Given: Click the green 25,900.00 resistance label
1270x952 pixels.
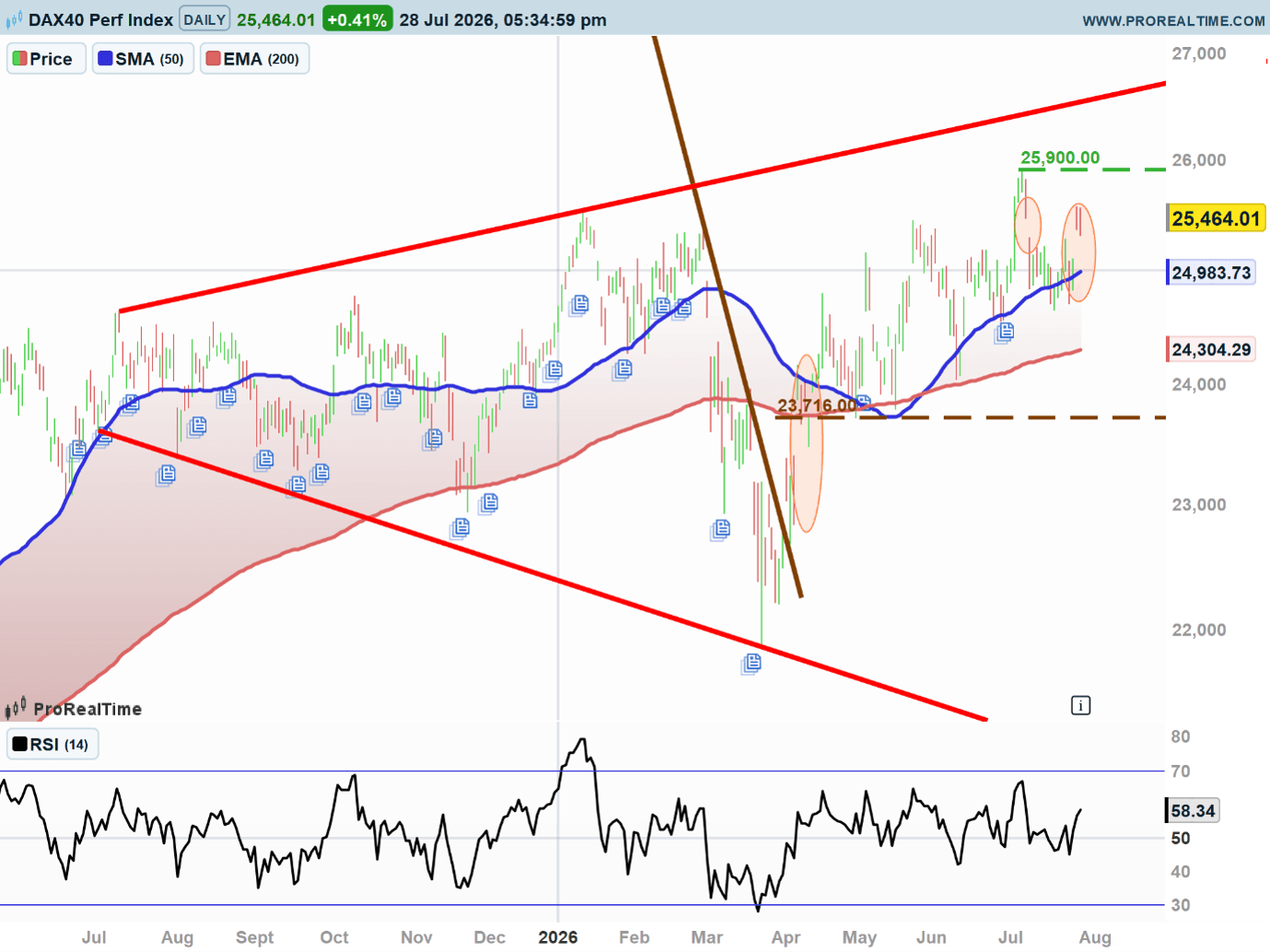Looking at the screenshot, I should click(1060, 157).
